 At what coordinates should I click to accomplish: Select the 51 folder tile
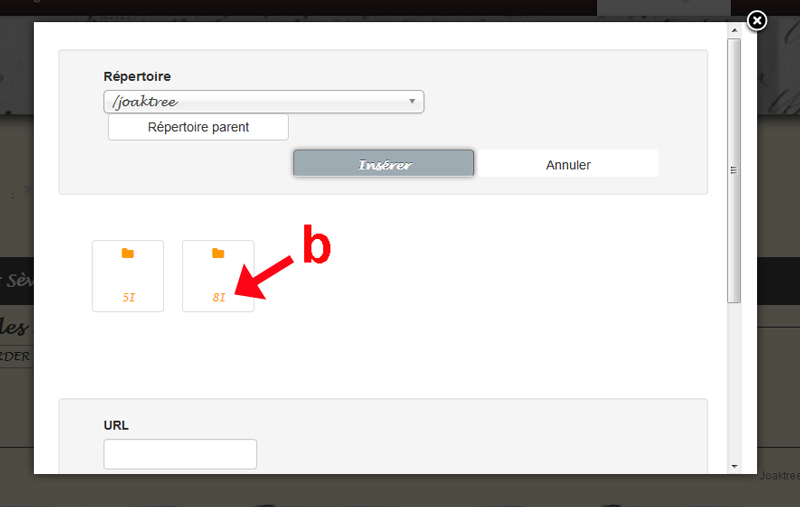[128, 276]
